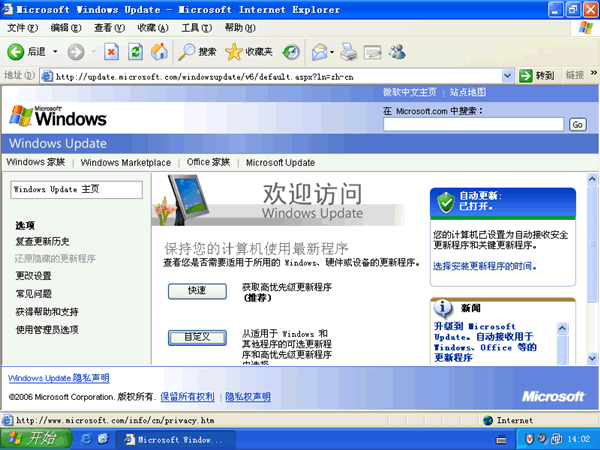Click the Stop loading icon

(111, 52)
